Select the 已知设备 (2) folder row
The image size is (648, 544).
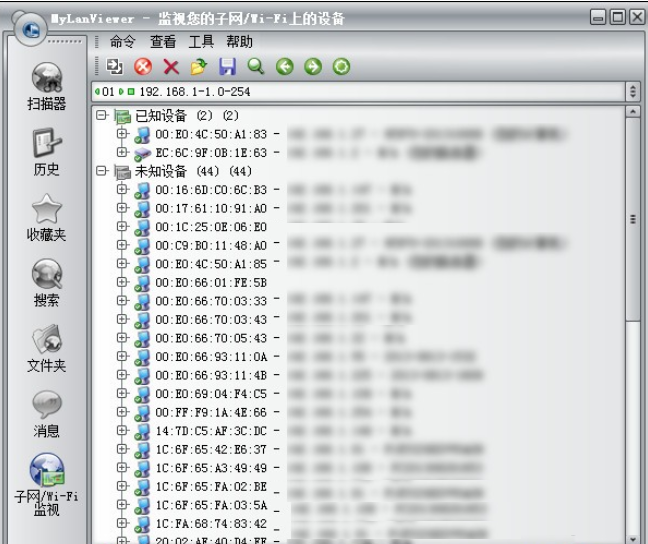(177, 116)
